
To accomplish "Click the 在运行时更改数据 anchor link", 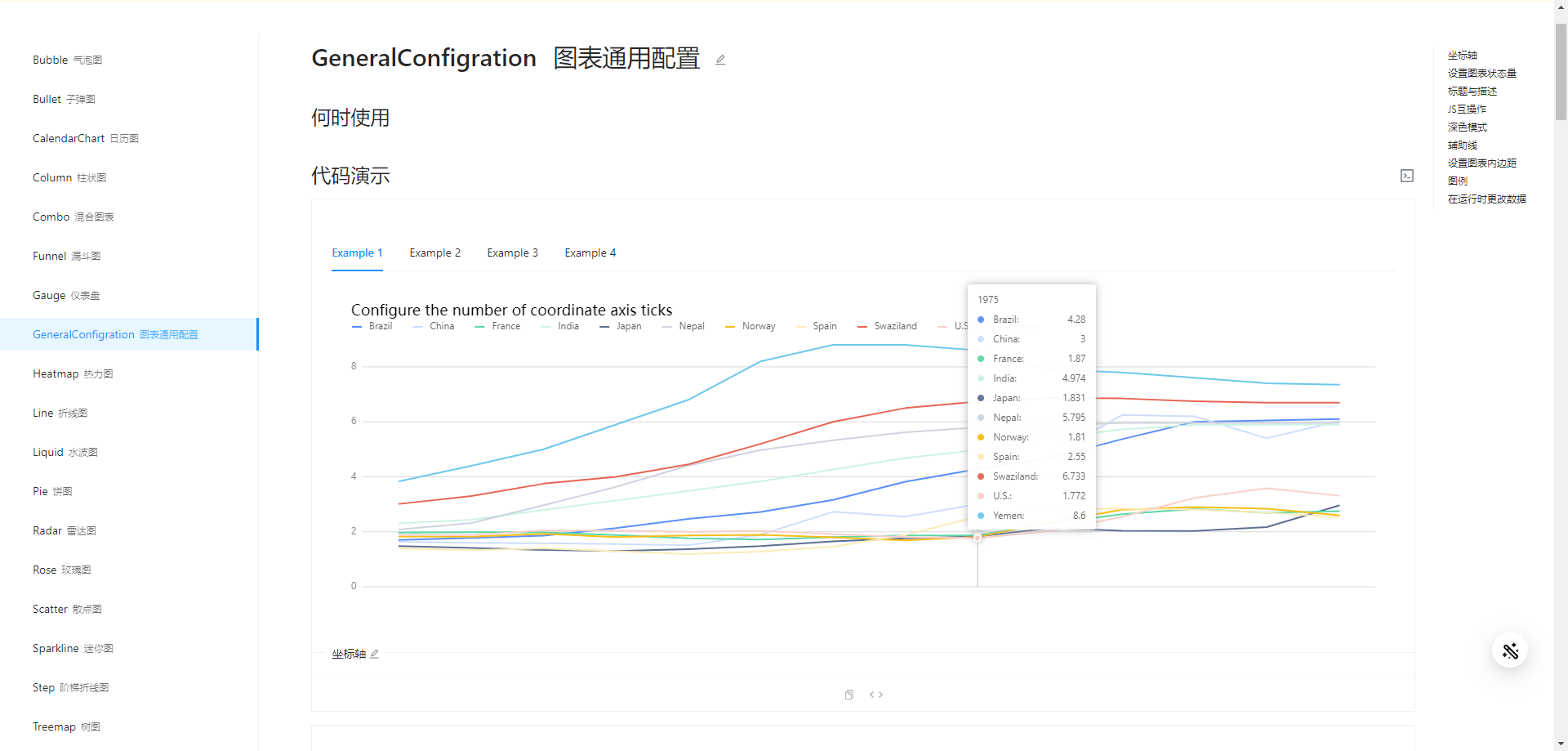I will click(x=1486, y=199).
